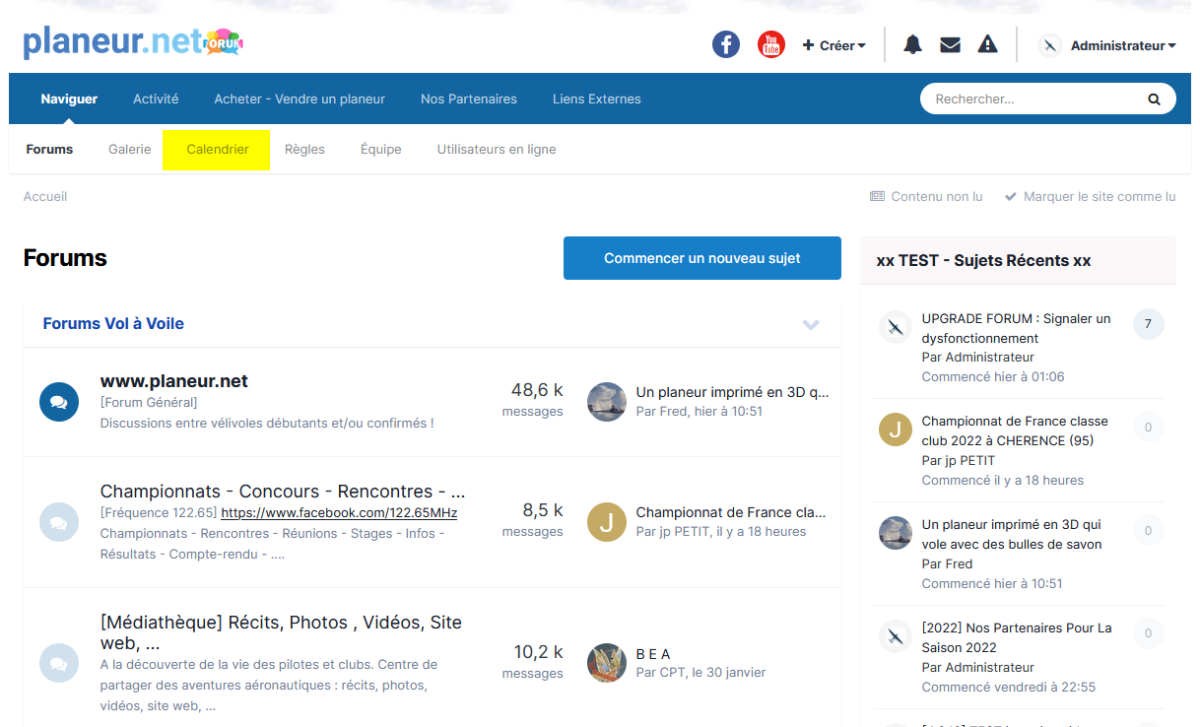Open the Activité tab
The height and width of the screenshot is (727, 1200).
click(x=156, y=99)
